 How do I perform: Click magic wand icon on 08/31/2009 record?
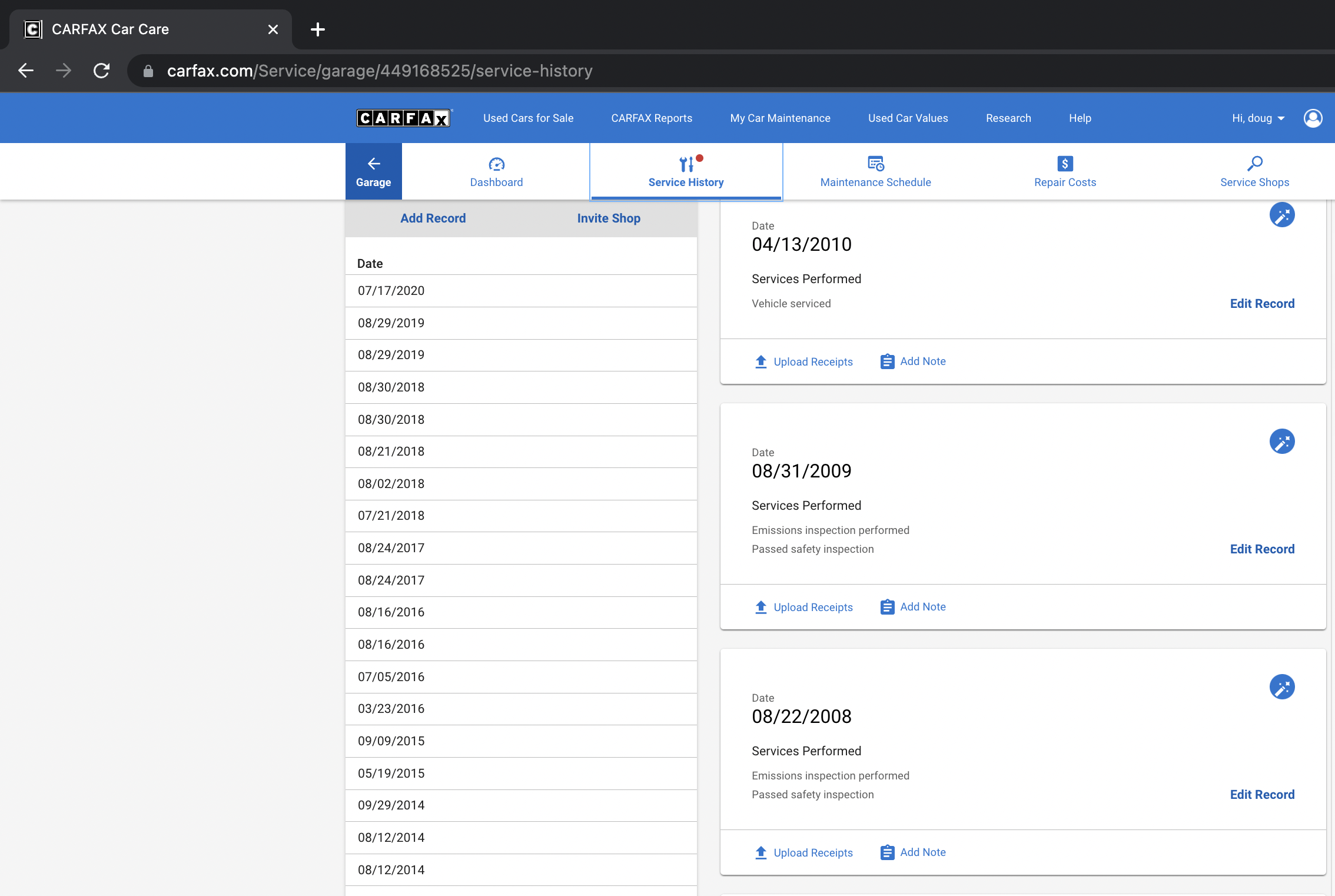click(1282, 442)
